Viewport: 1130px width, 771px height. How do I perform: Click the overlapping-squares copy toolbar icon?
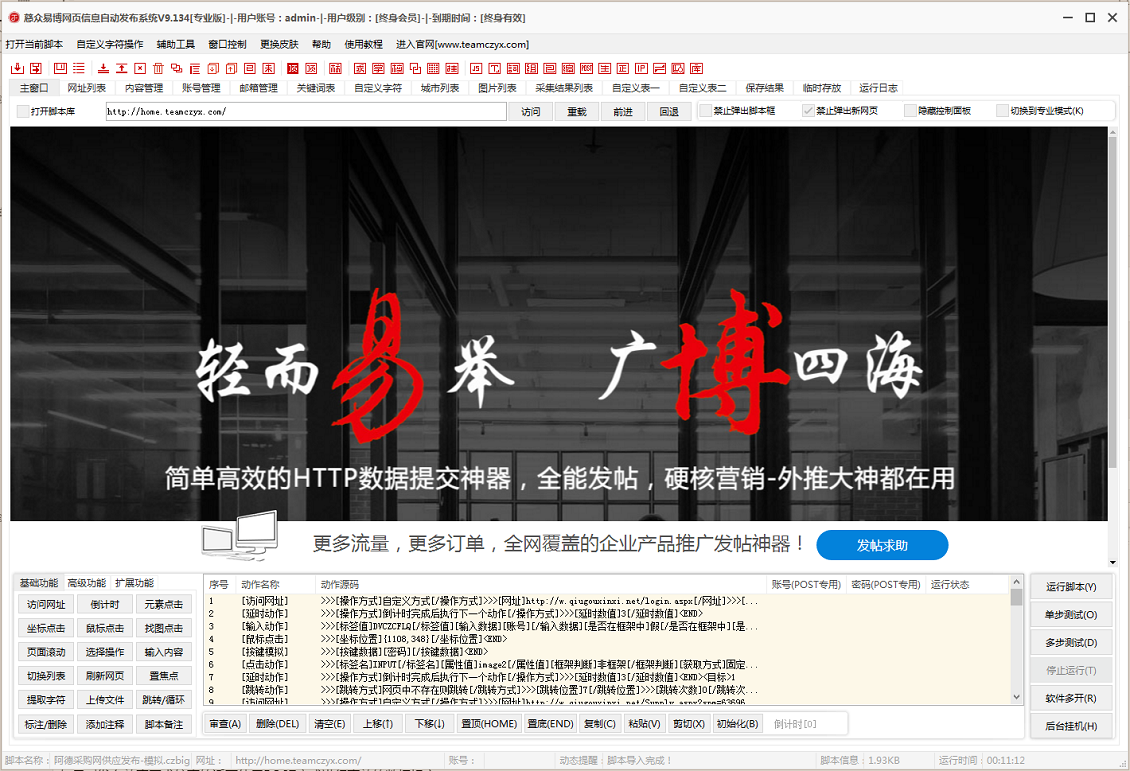[176, 68]
